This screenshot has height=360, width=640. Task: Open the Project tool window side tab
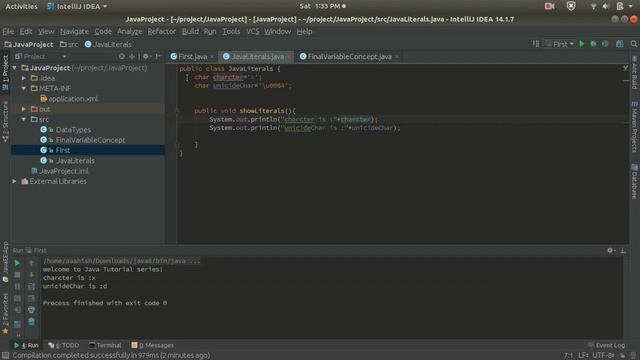click(5, 73)
